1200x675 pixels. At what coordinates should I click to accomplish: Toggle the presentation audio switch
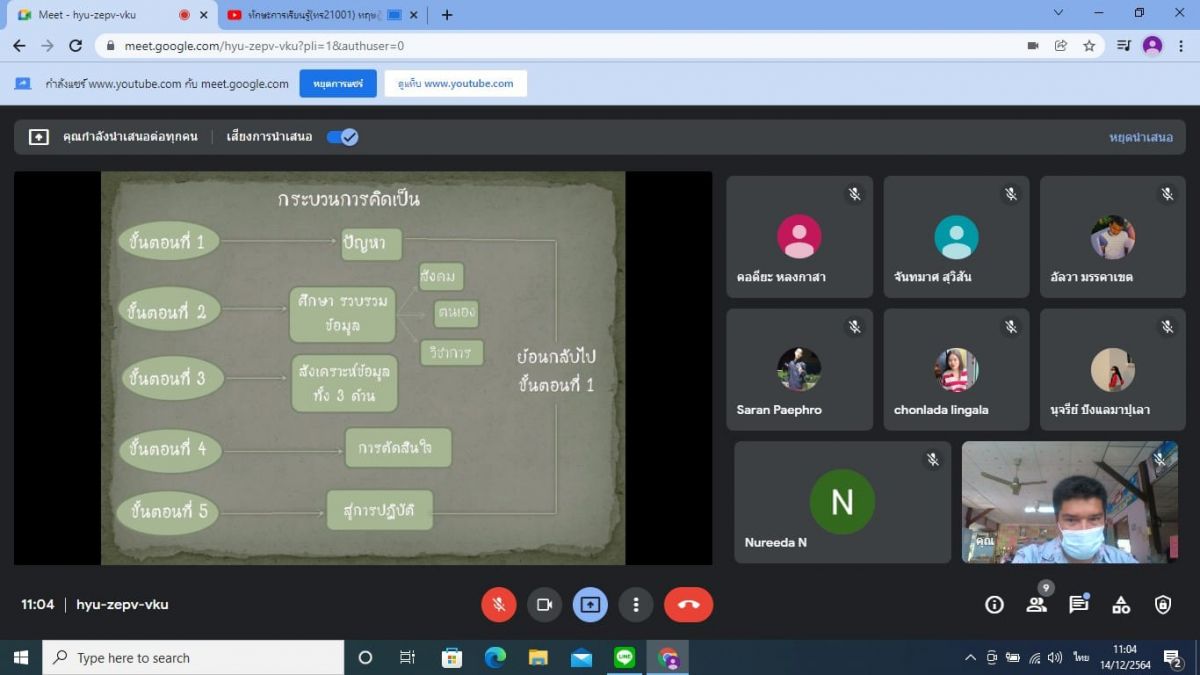342,137
